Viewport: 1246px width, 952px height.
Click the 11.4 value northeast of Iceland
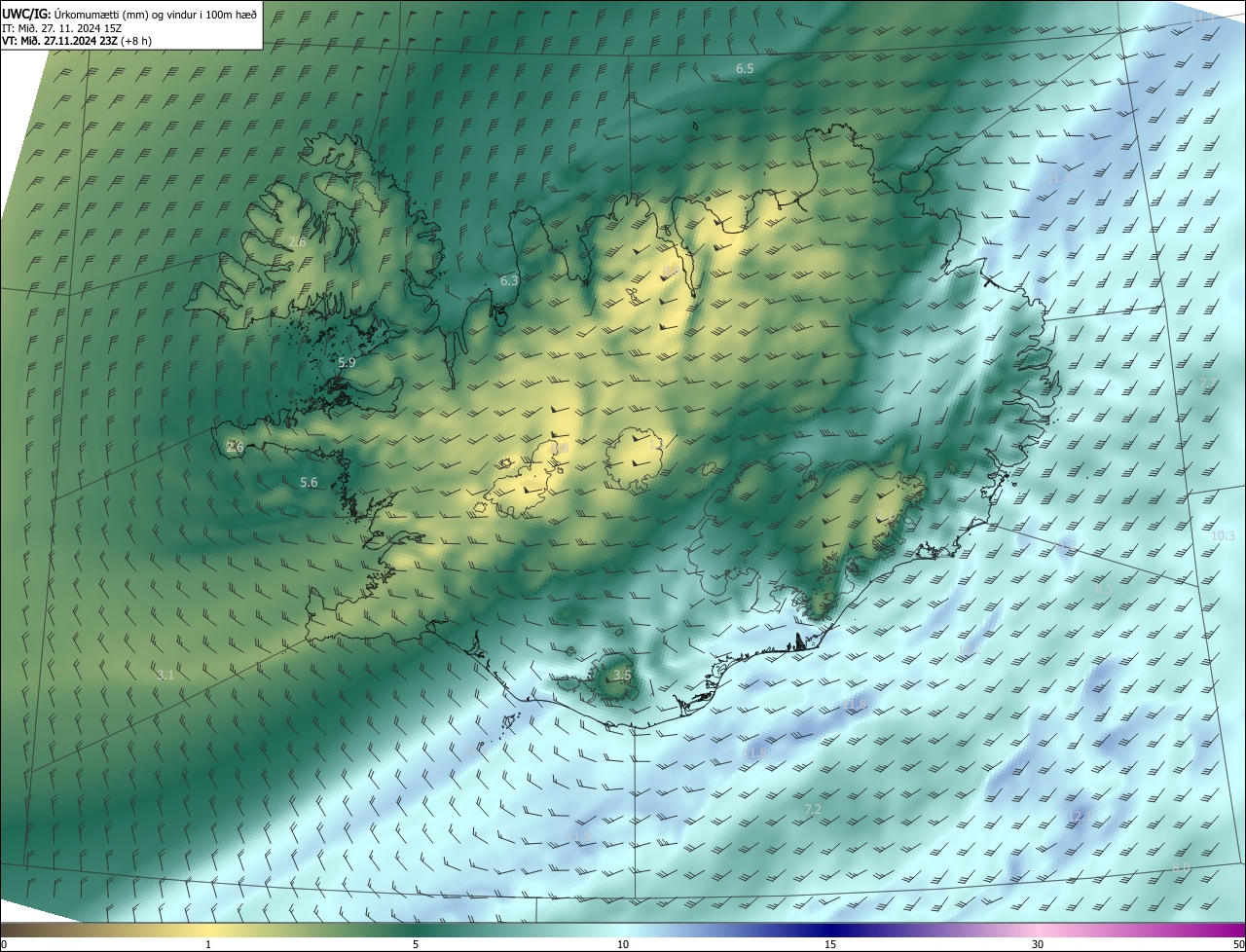[x=1057, y=179]
